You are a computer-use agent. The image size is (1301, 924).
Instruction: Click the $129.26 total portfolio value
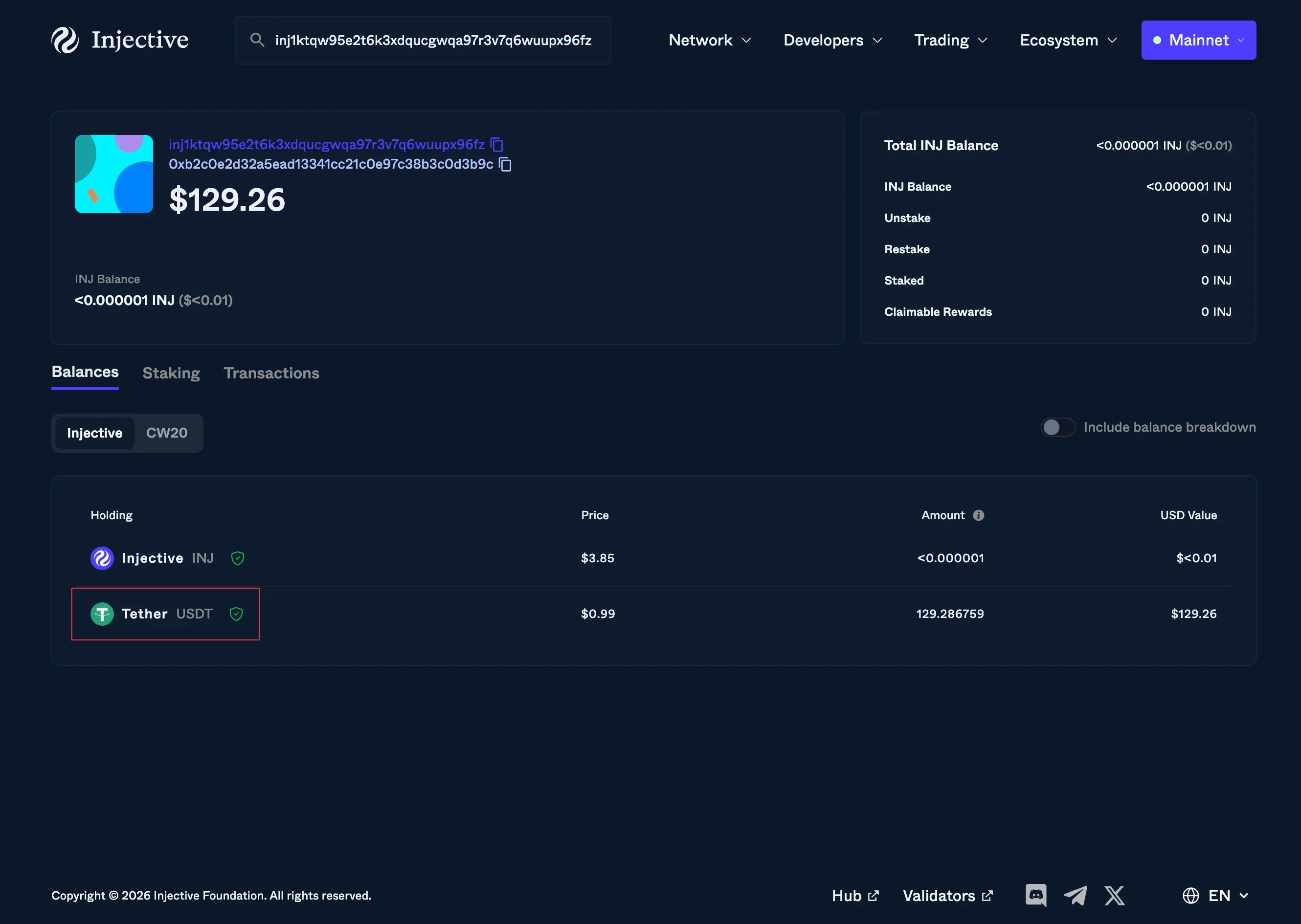[227, 199]
